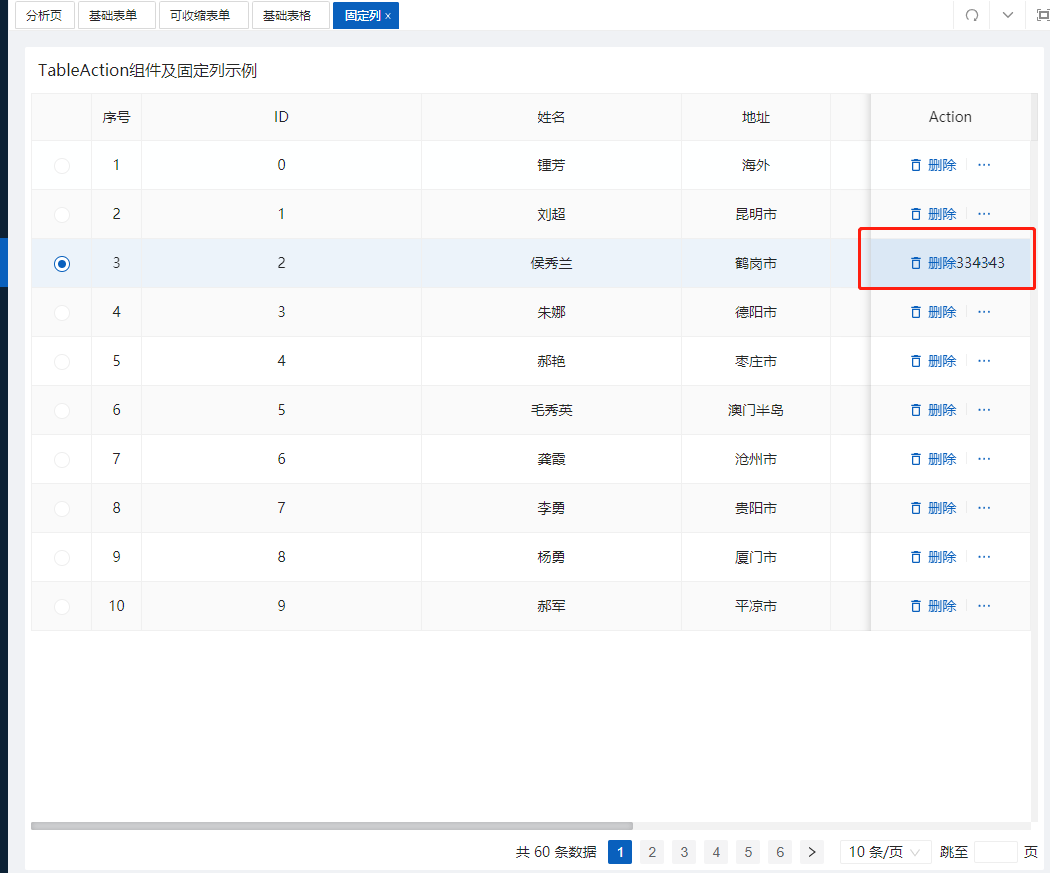Open the 分析页 tab
Image resolution: width=1050 pixels, height=873 pixels.
coord(44,16)
